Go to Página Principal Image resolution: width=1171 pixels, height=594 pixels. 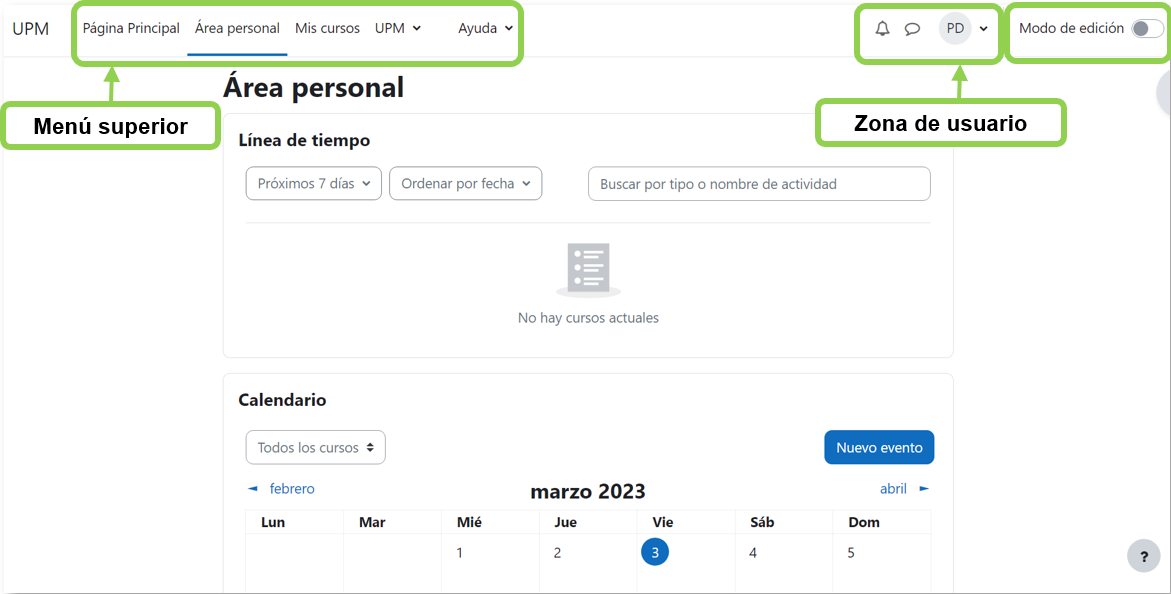pyautogui.click(x=130, y=28)
